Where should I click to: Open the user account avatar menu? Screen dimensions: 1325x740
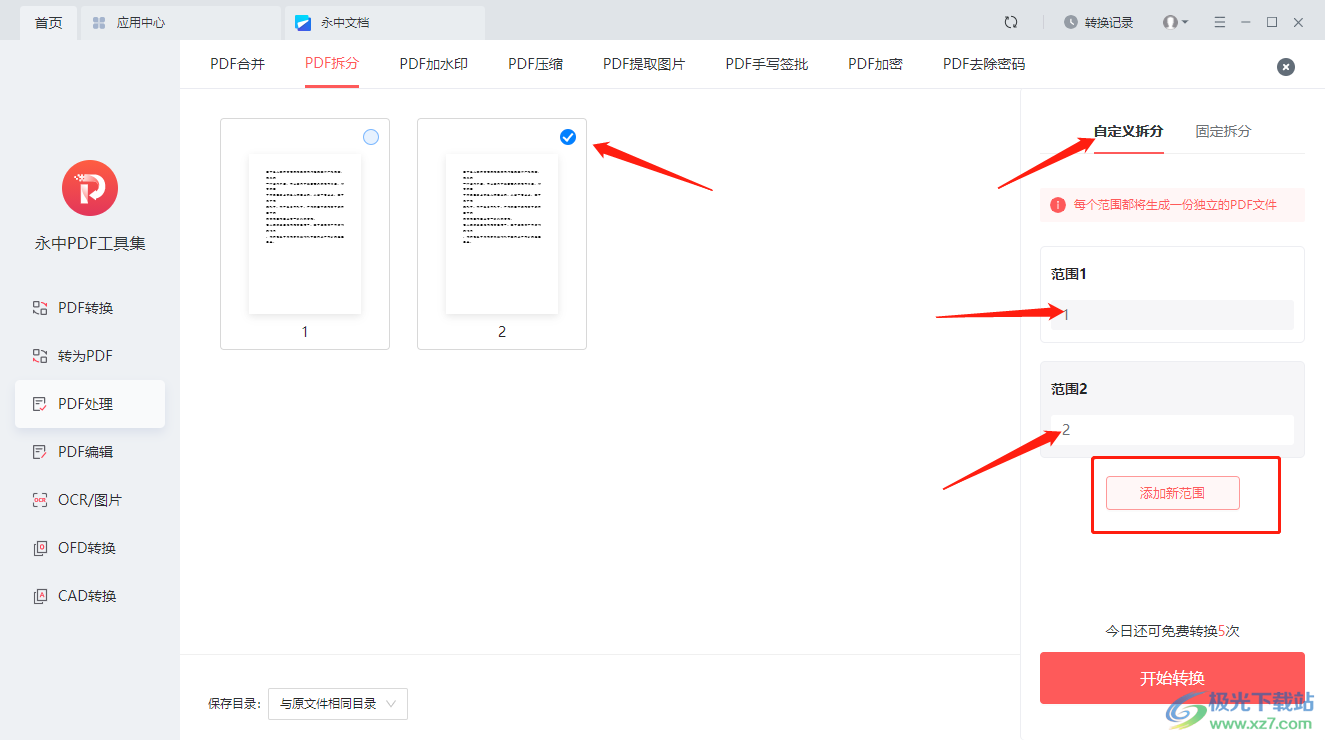pos(1175,22)
